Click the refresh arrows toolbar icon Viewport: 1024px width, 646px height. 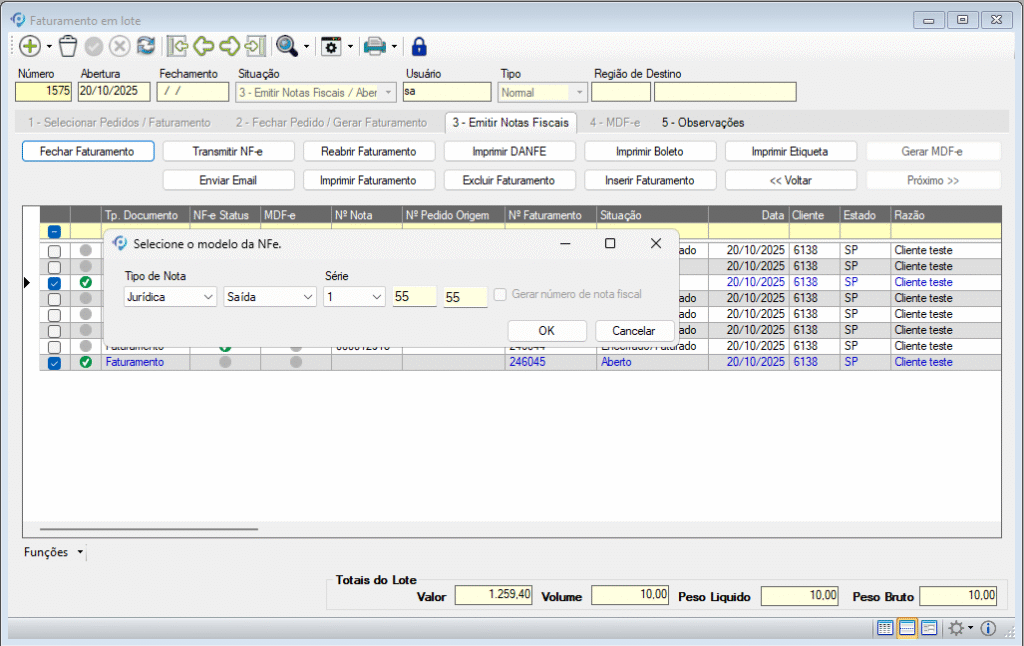click(146, 46)
